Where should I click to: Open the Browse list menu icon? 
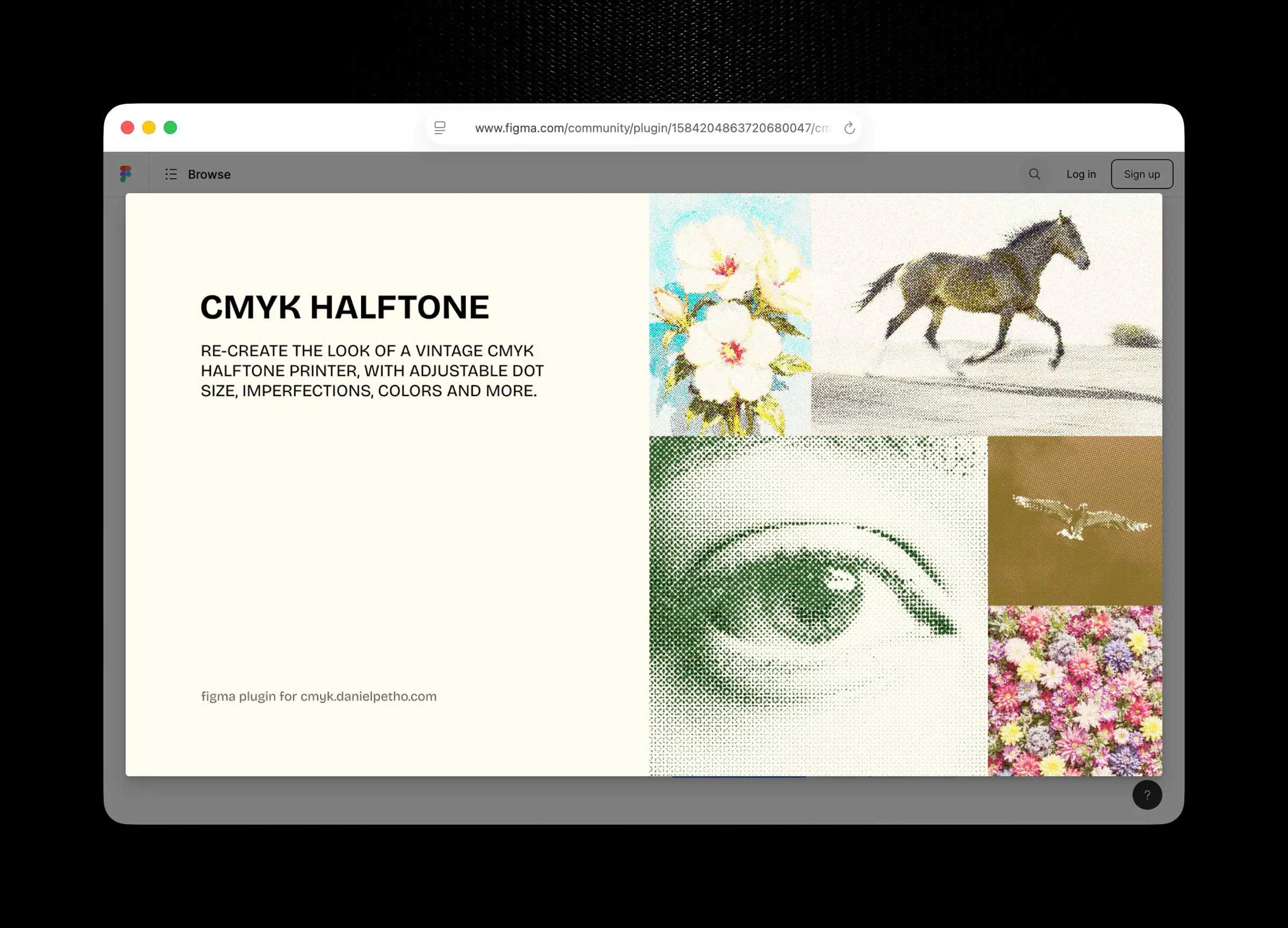click(171, 174)
